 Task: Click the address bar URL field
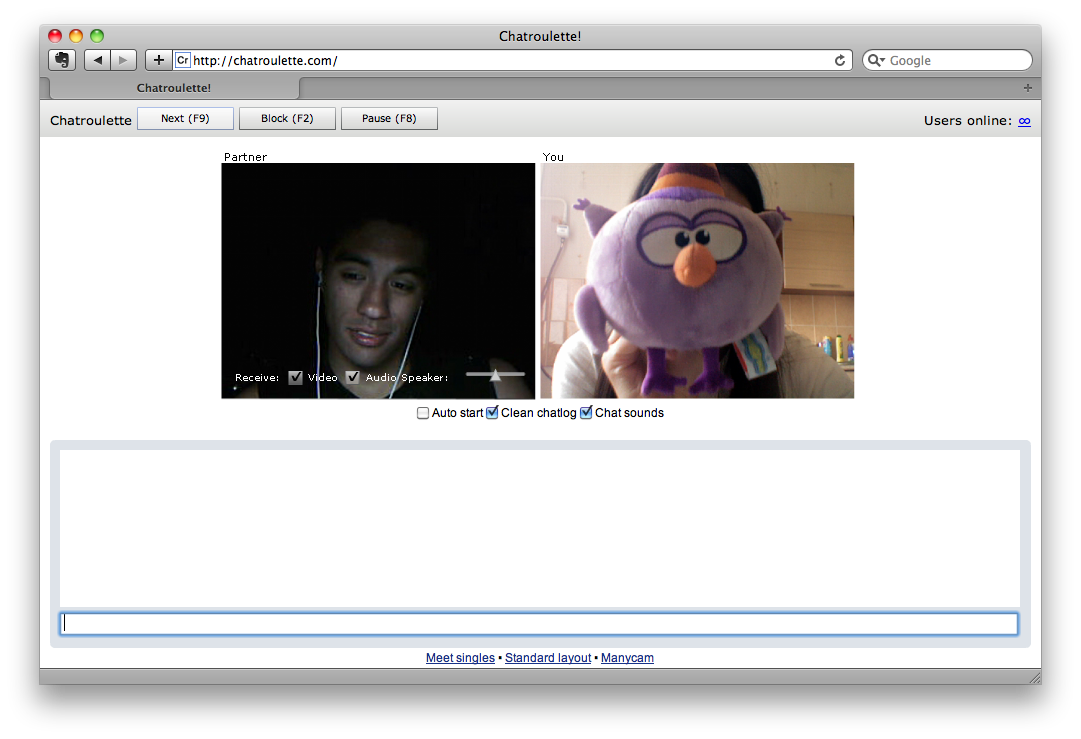[x=510, y=60]
